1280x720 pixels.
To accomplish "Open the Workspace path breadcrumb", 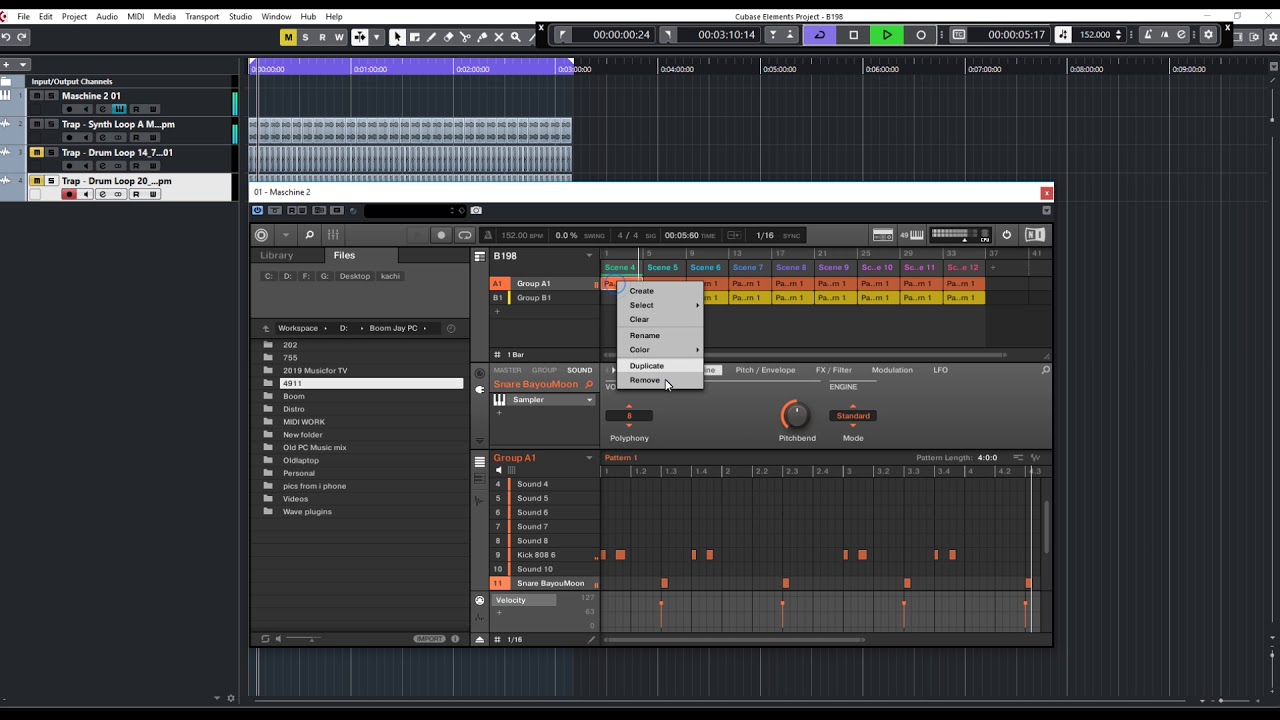I will click(297, 328).
